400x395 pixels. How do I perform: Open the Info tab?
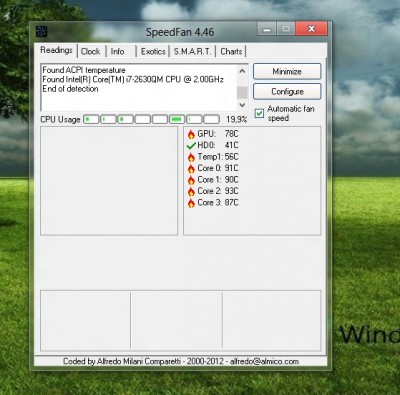point(117,51)
